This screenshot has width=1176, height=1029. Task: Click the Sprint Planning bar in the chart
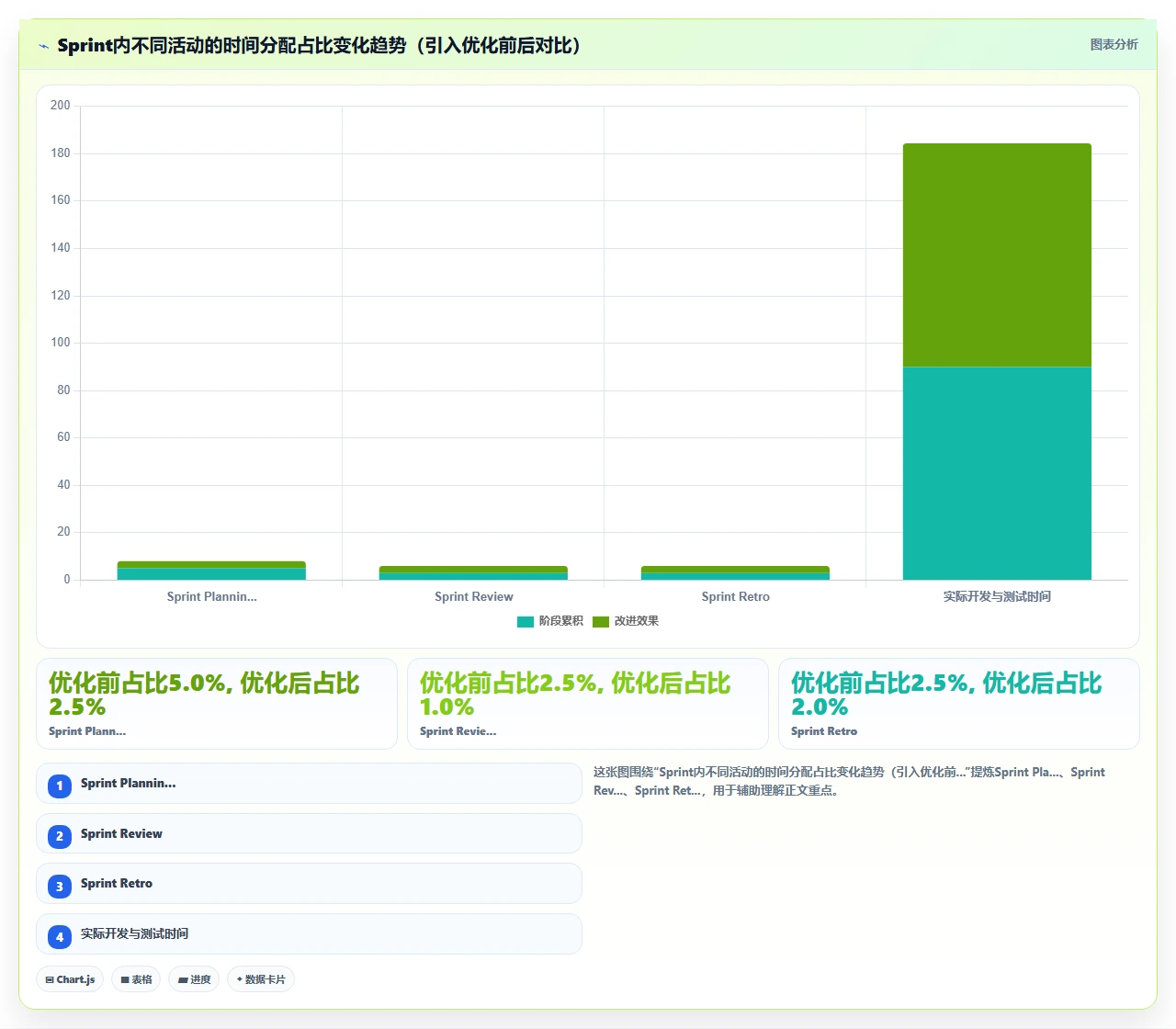coord(211,571)
